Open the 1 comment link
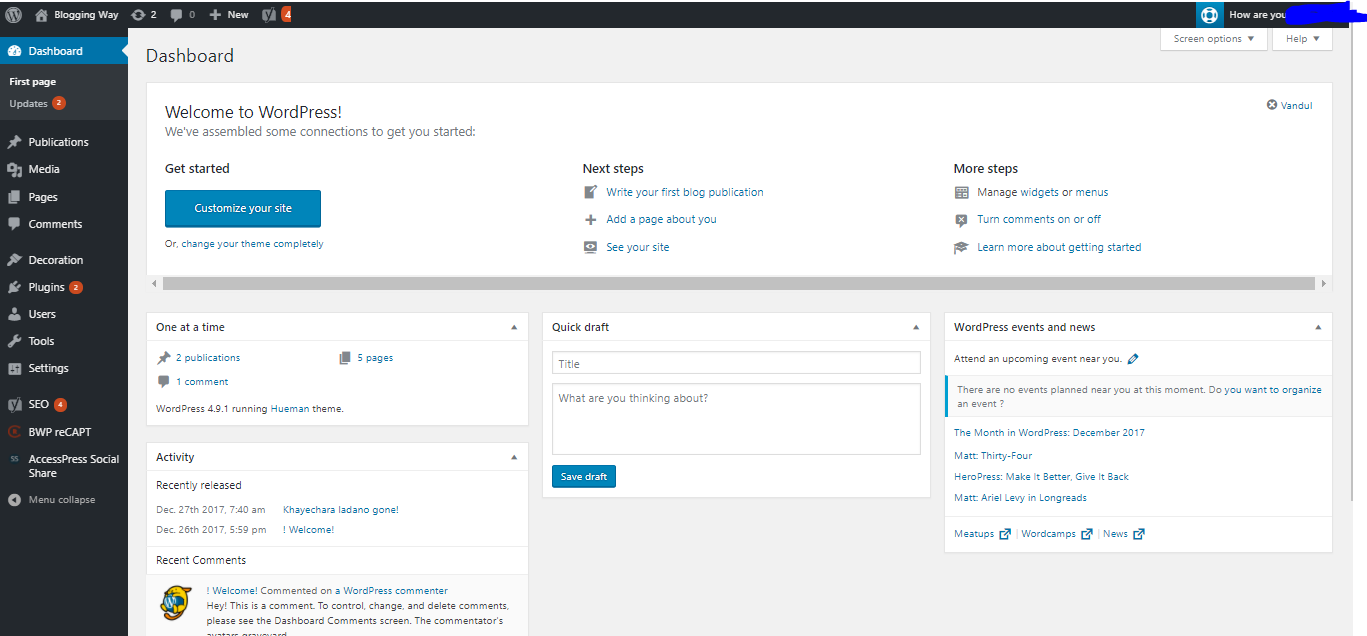 pos(202,382)
